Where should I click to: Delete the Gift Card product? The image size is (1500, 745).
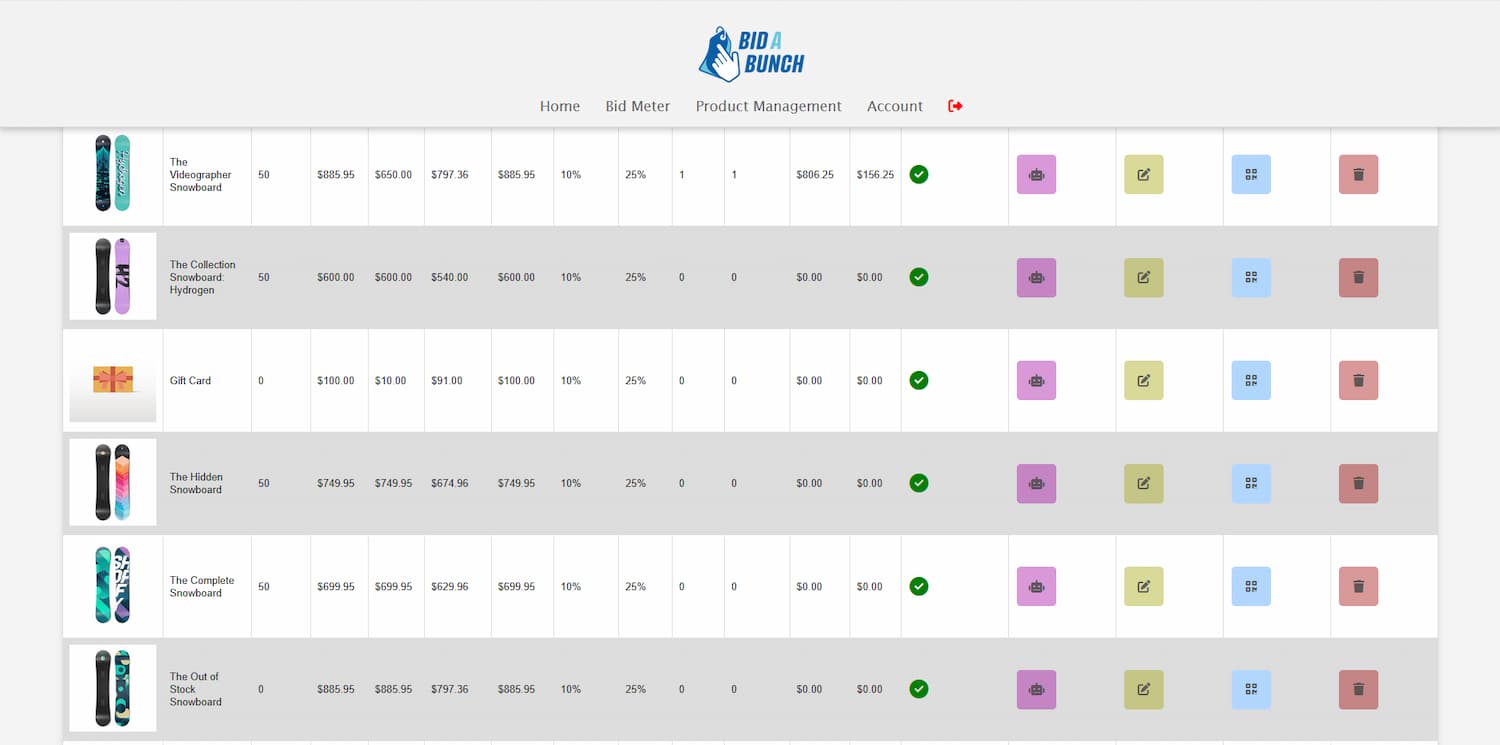1358,381
